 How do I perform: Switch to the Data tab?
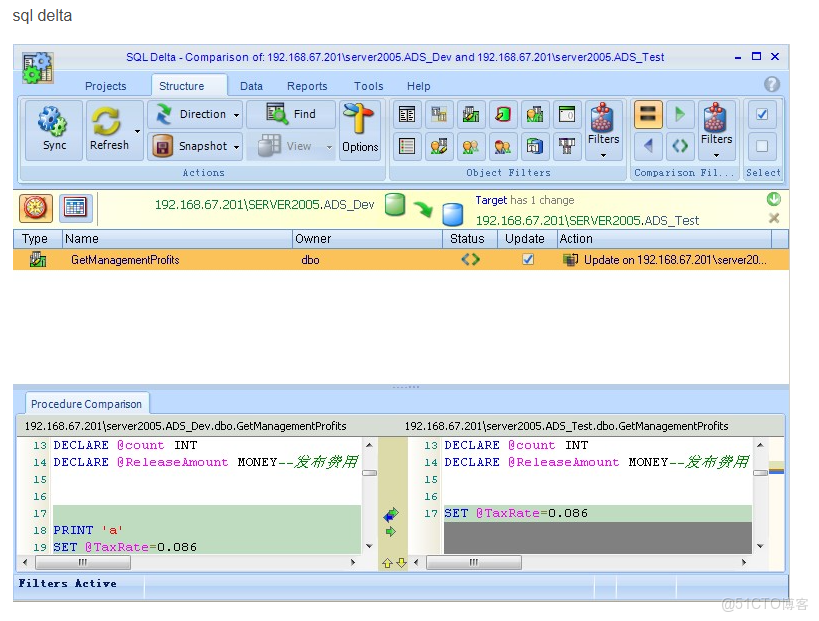click(251, 86)
